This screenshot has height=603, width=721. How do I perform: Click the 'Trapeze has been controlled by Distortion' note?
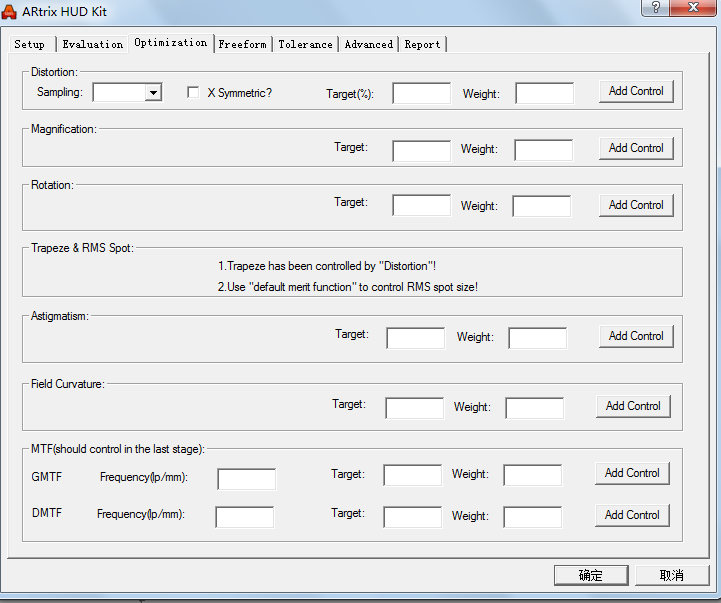coord(327,266)
